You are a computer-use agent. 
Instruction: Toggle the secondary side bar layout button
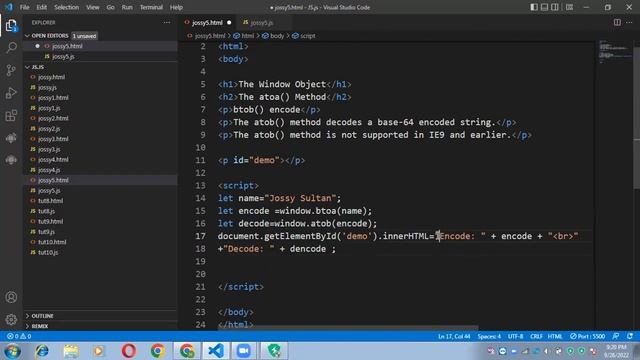click(555, 7)
